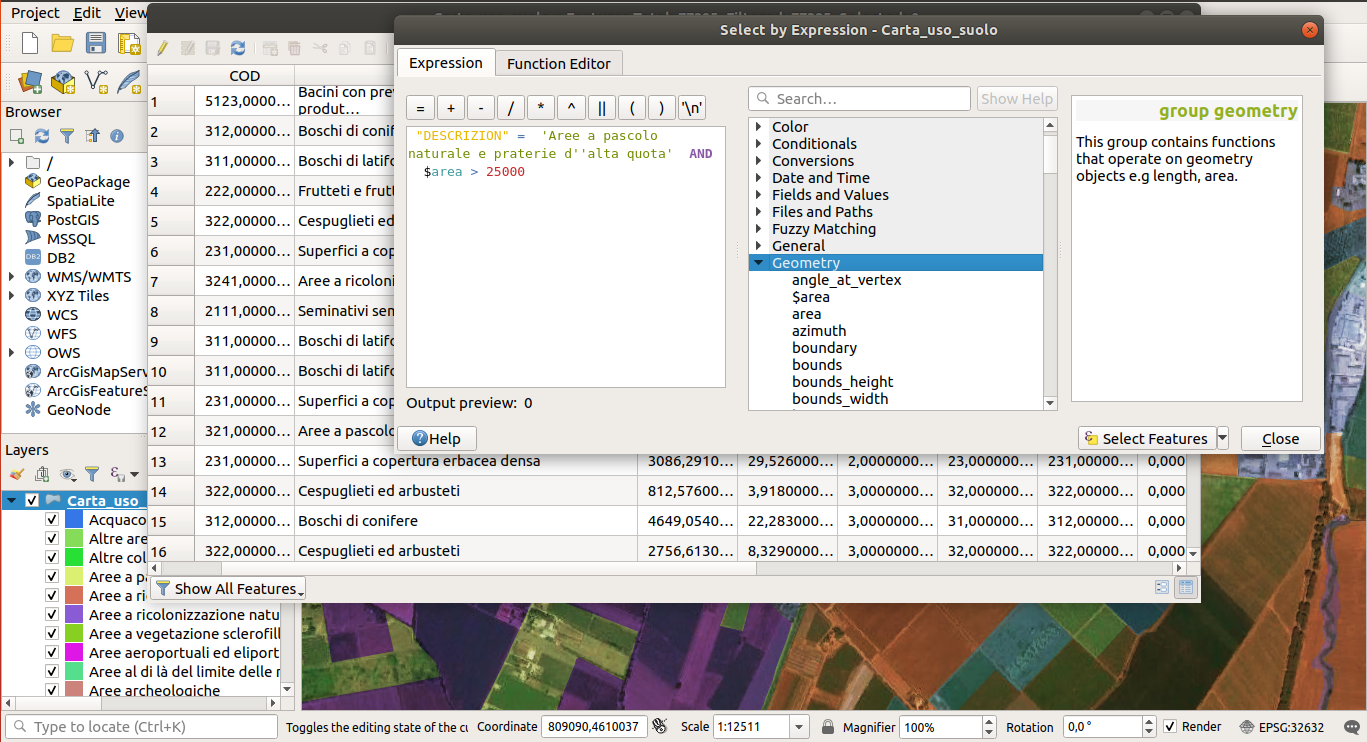The height and width of the screenshot is (742, 1367).
Task: Click the Select Features button
Action: (1146, 439)
